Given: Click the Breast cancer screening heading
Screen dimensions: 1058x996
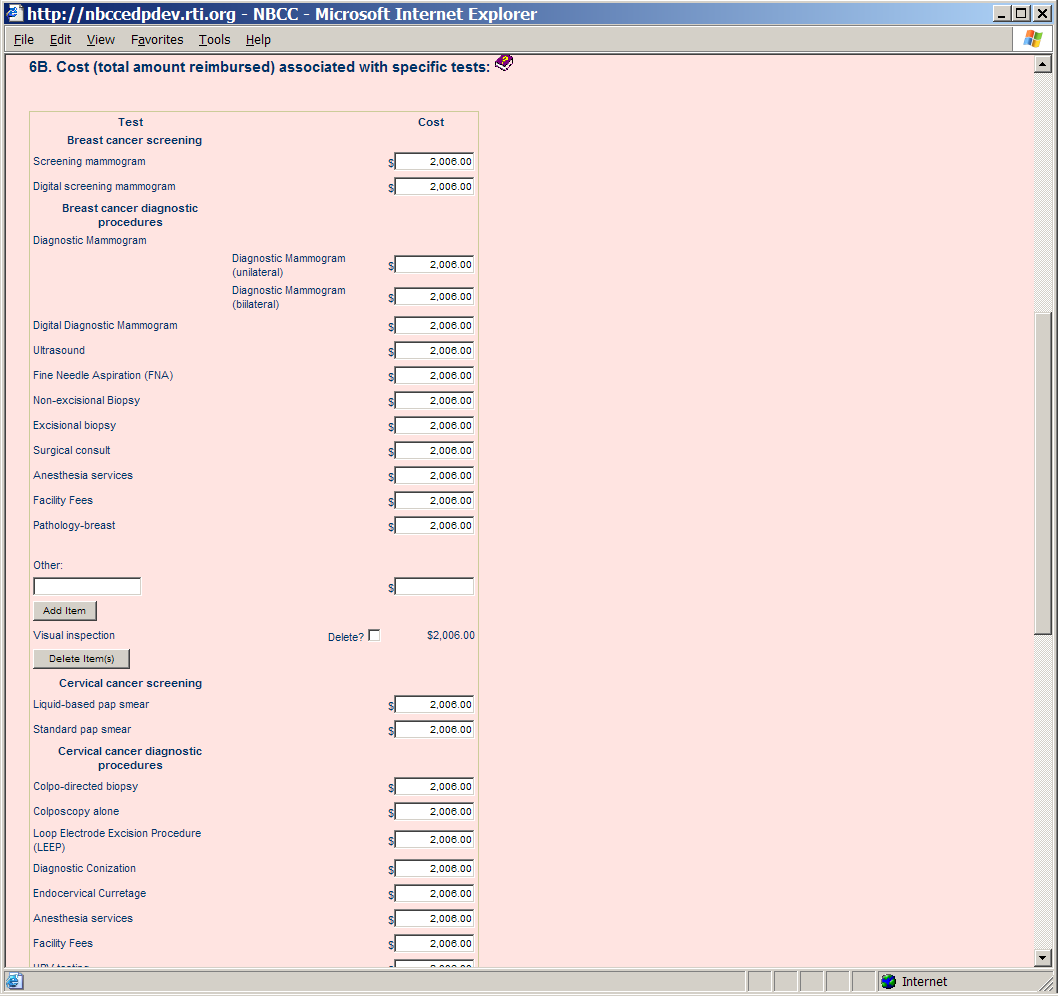Looking at the screenshot, I should click(x=134, y=140).
